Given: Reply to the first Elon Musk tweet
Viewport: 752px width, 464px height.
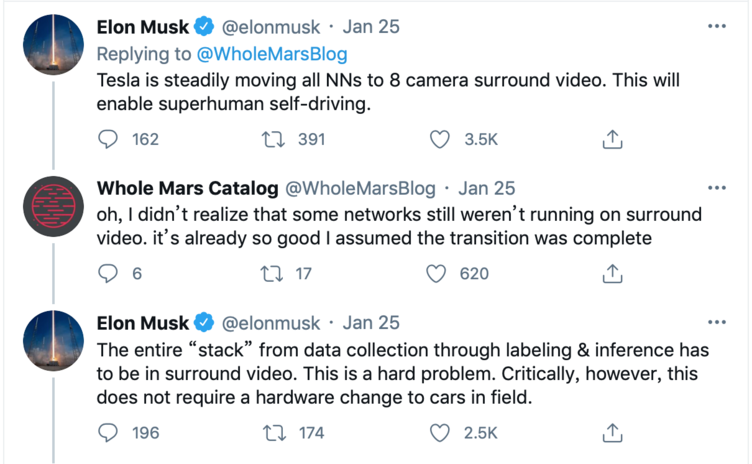Looking at the screenshot, I should 110,140.
